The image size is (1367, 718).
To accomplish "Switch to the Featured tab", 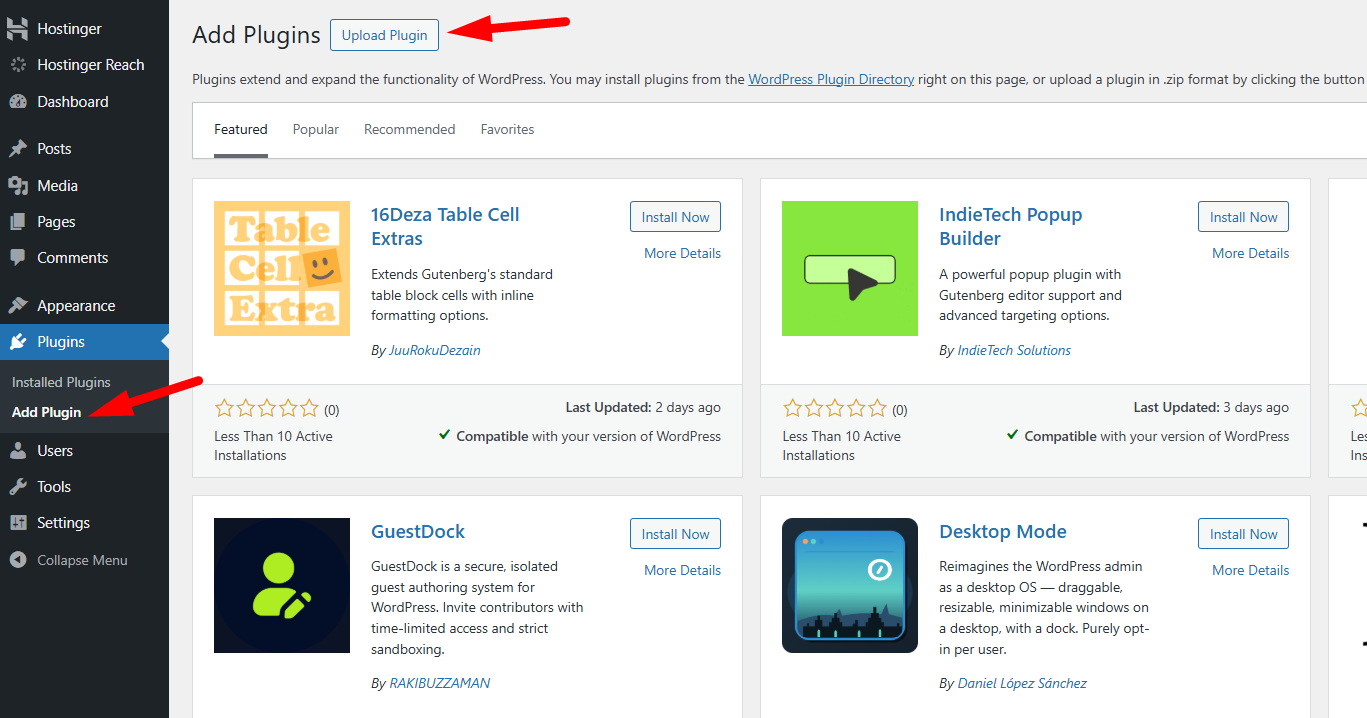I will 241,130.
